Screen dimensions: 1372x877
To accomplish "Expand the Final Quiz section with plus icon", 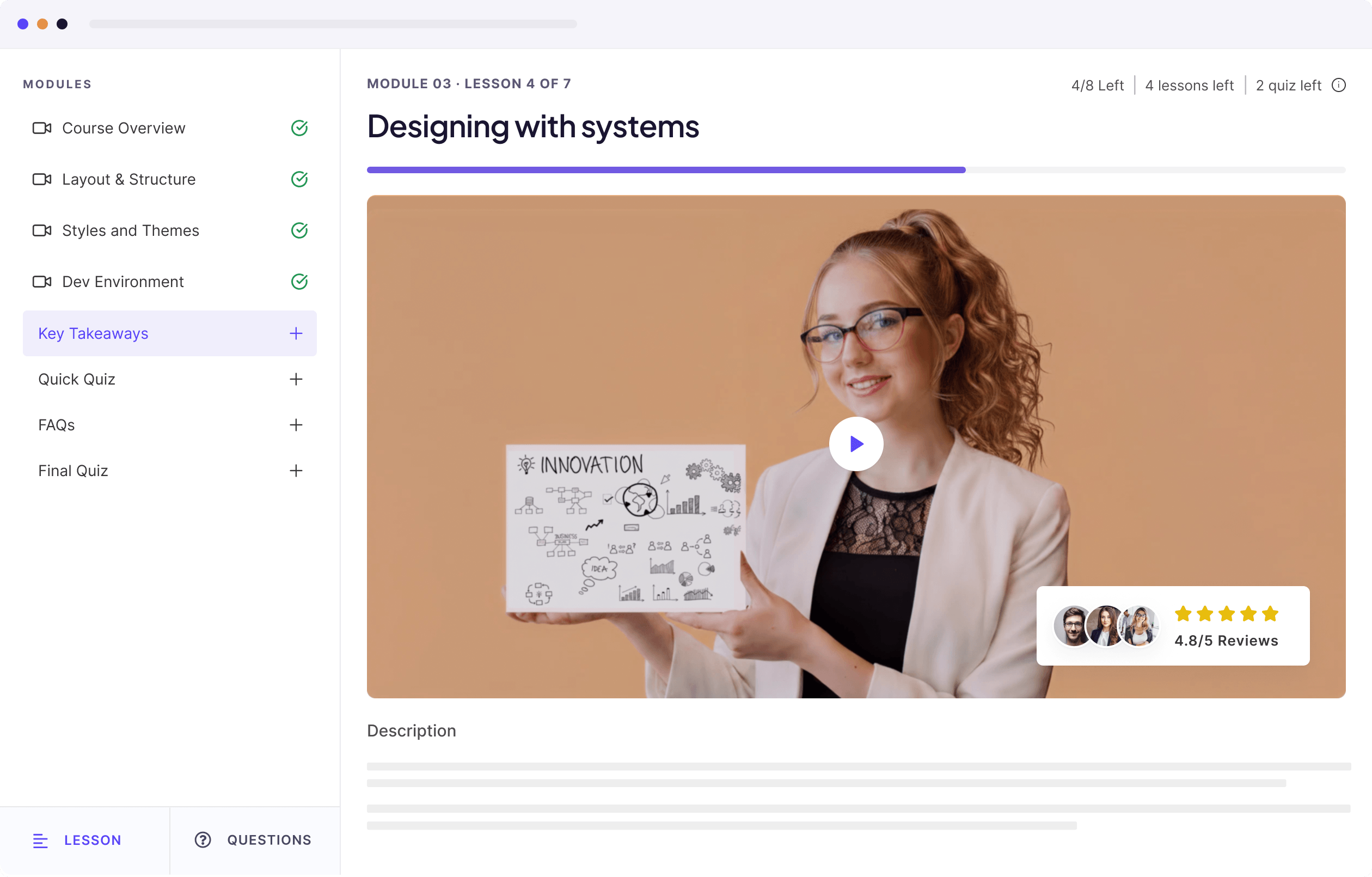I will 296,471.
